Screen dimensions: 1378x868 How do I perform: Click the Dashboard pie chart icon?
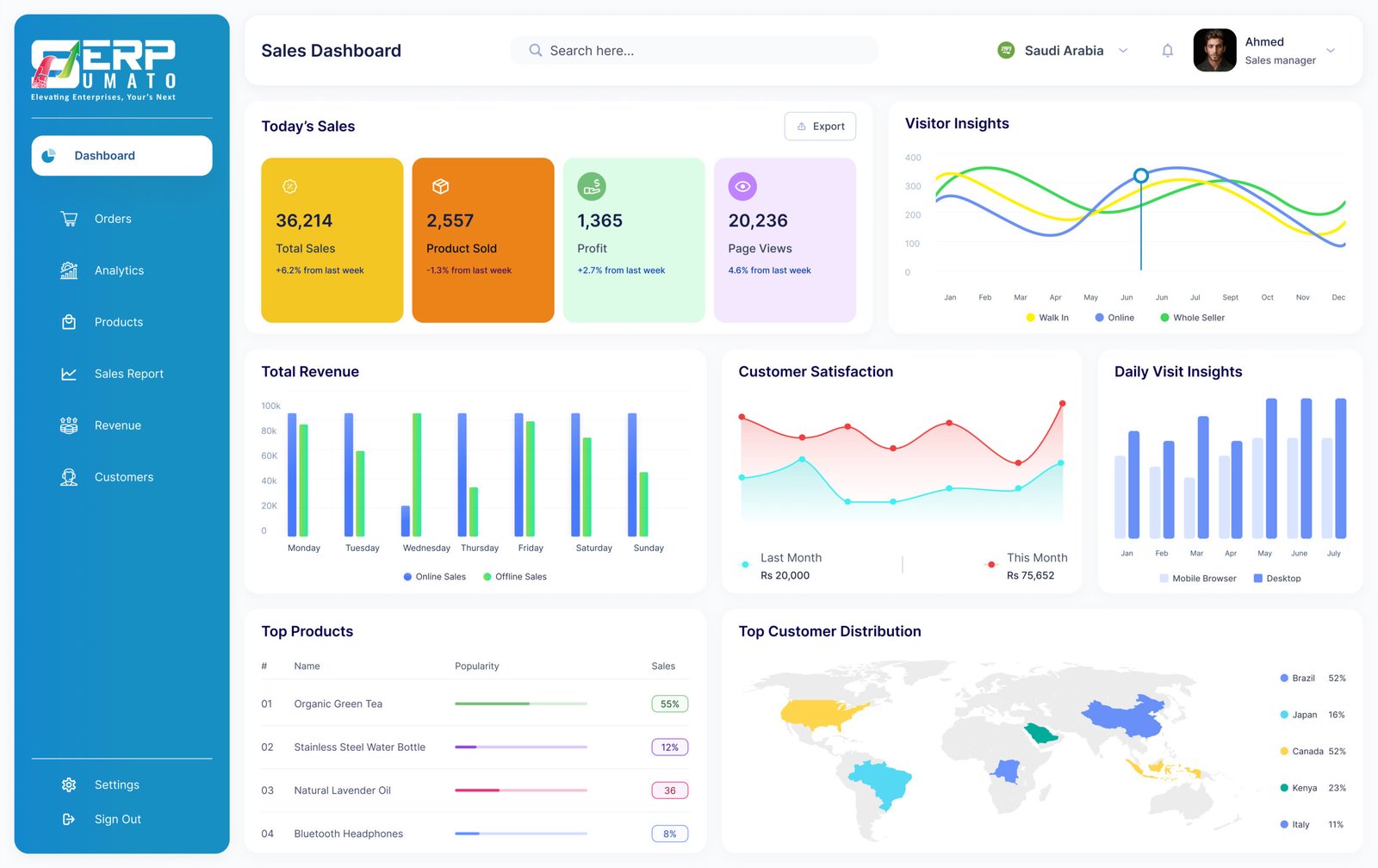(x=49, y=156)
